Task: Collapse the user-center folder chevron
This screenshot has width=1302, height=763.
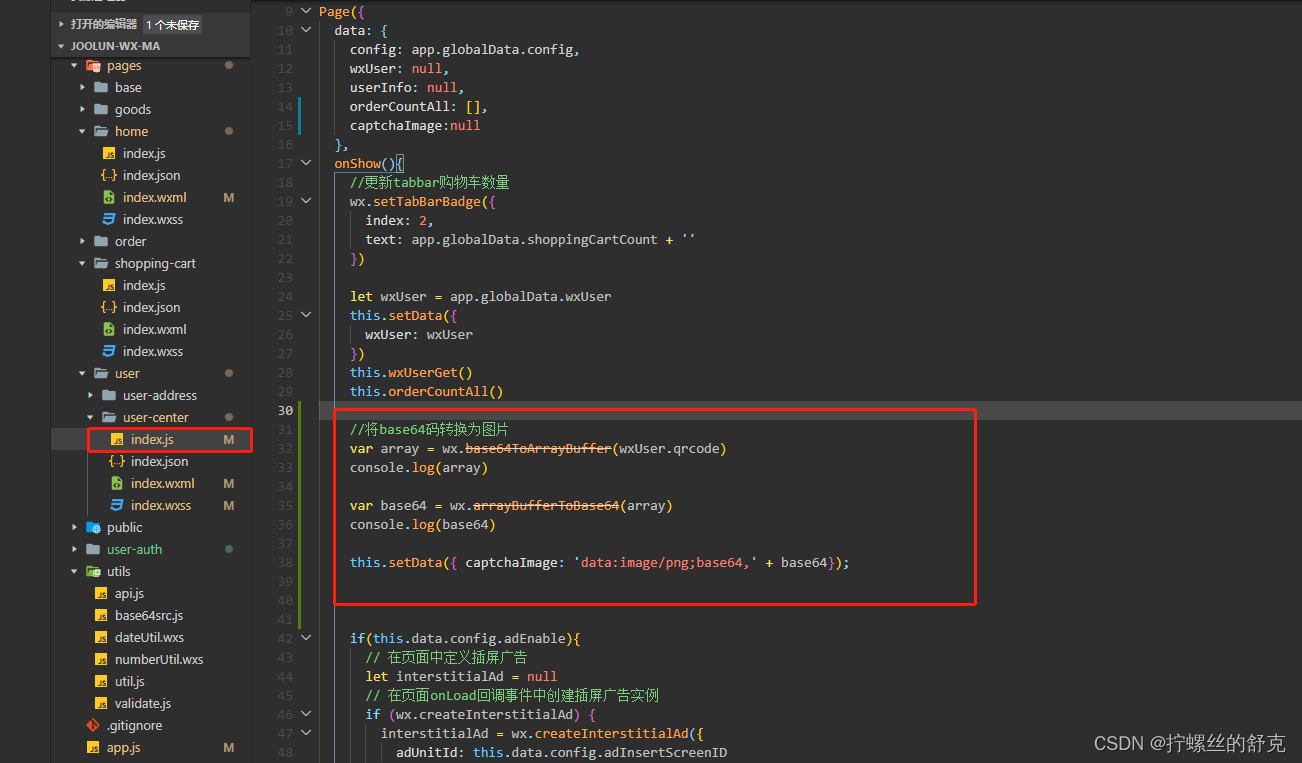Action: (x=90, y=418)
